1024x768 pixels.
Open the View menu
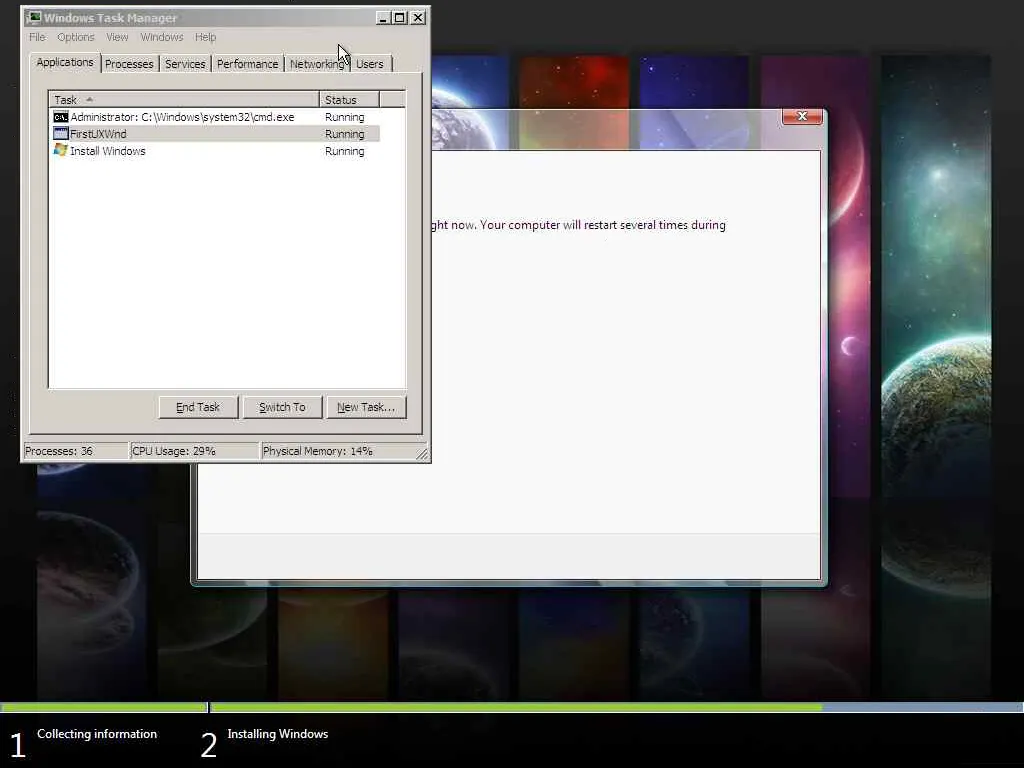(118, 37)
